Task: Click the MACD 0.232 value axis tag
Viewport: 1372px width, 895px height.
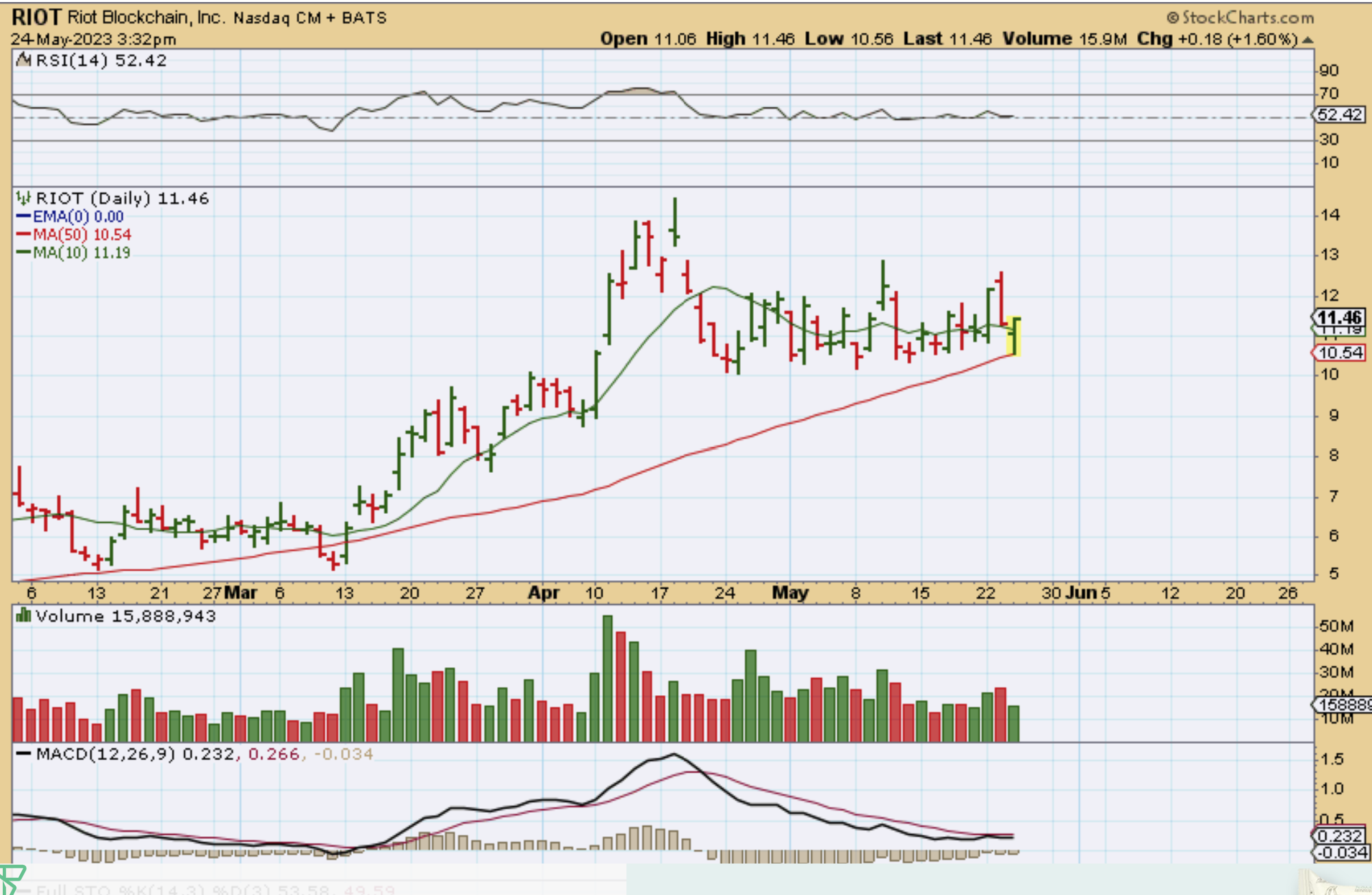Action: coord(1339,835)
